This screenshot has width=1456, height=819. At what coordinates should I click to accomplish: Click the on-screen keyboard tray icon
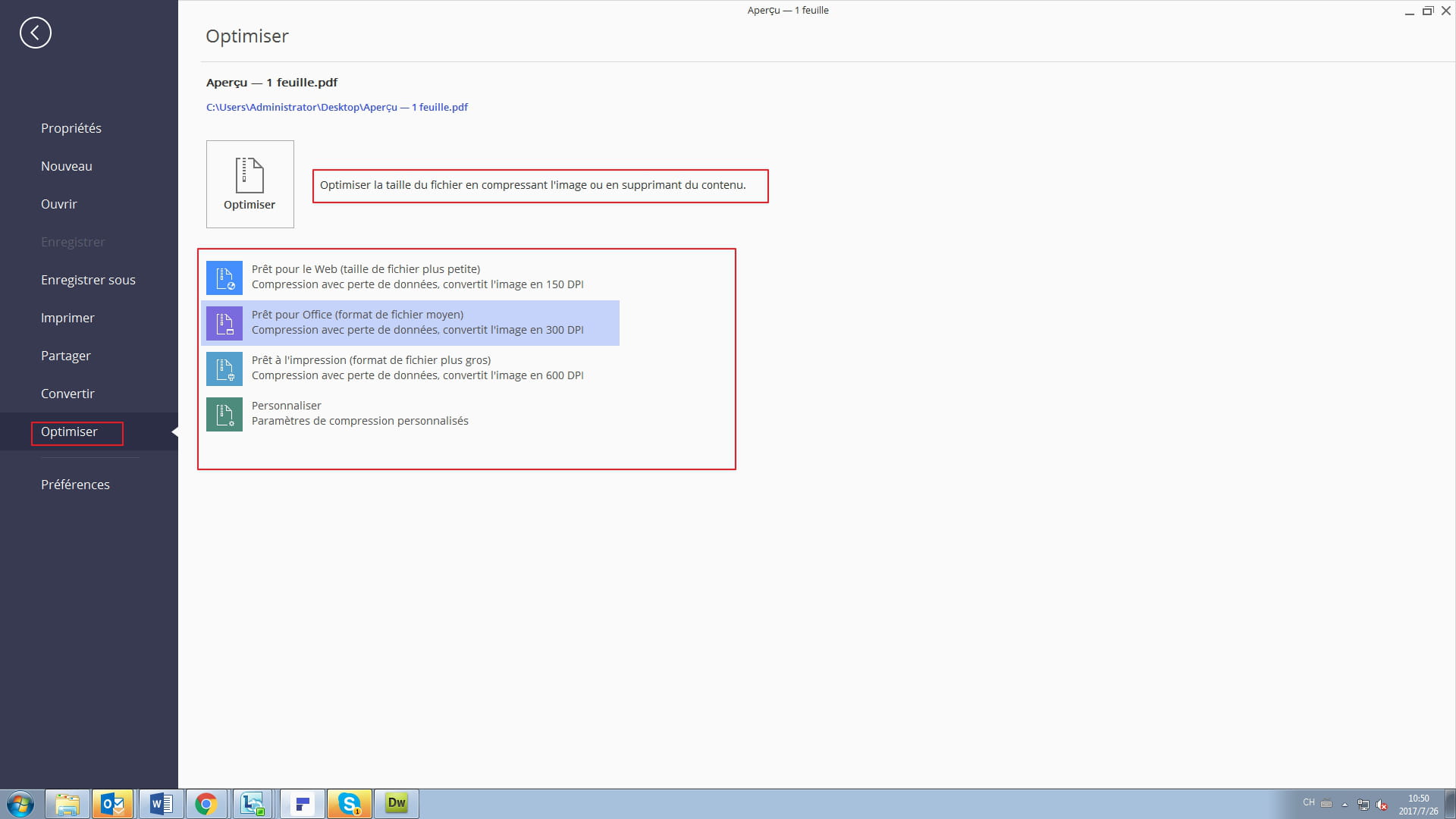1326,804
